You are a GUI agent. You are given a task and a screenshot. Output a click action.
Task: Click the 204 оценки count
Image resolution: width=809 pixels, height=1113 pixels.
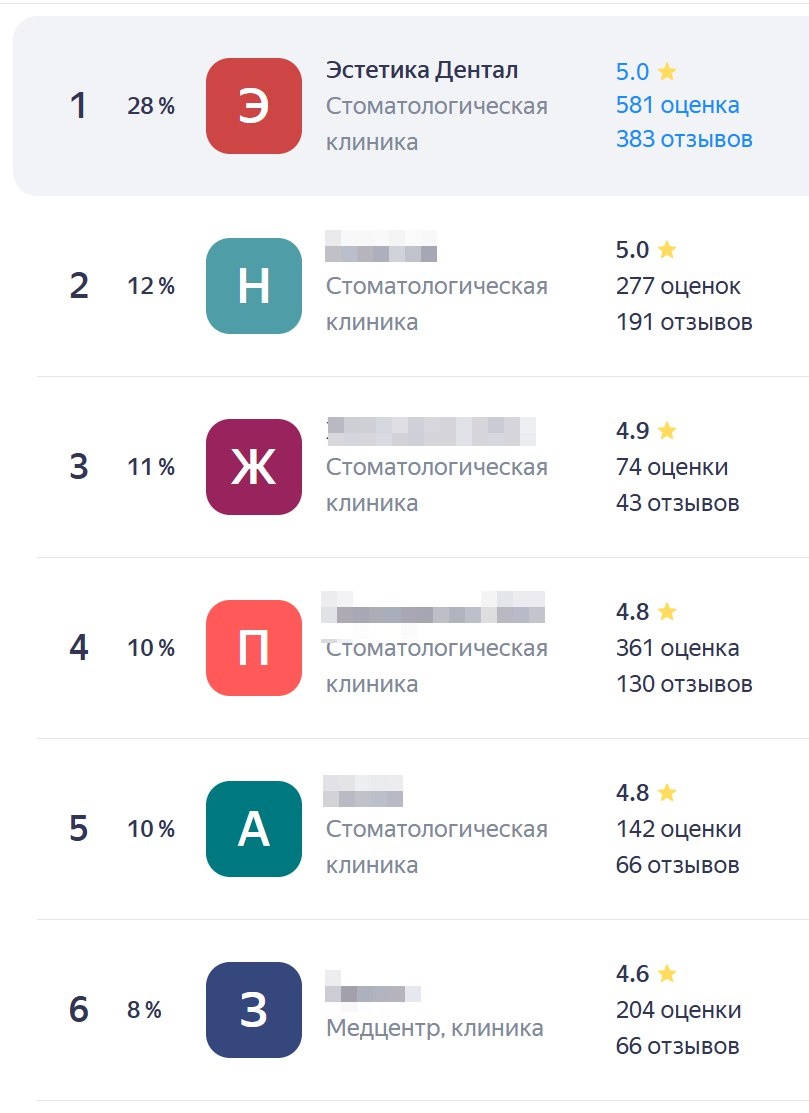tap(678, 1010)
